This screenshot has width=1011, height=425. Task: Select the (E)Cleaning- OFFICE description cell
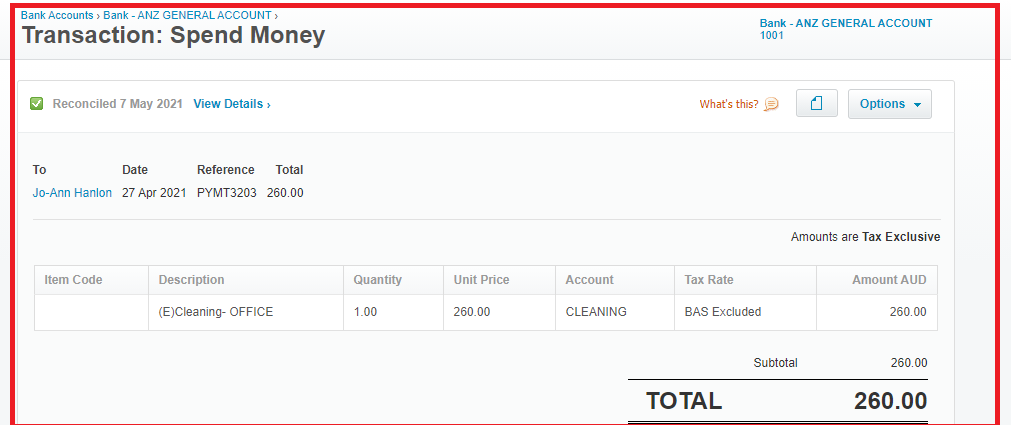[x=246, y=312]
